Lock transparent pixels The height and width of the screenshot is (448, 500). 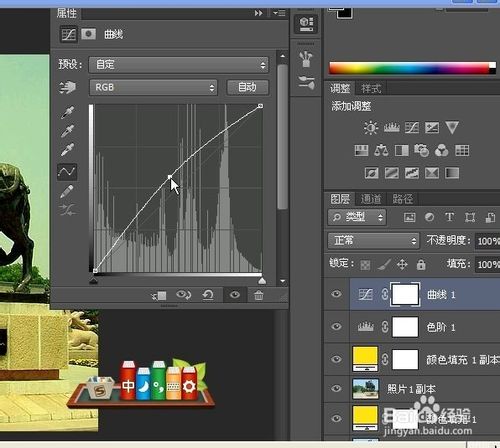(x=365, y=265)
